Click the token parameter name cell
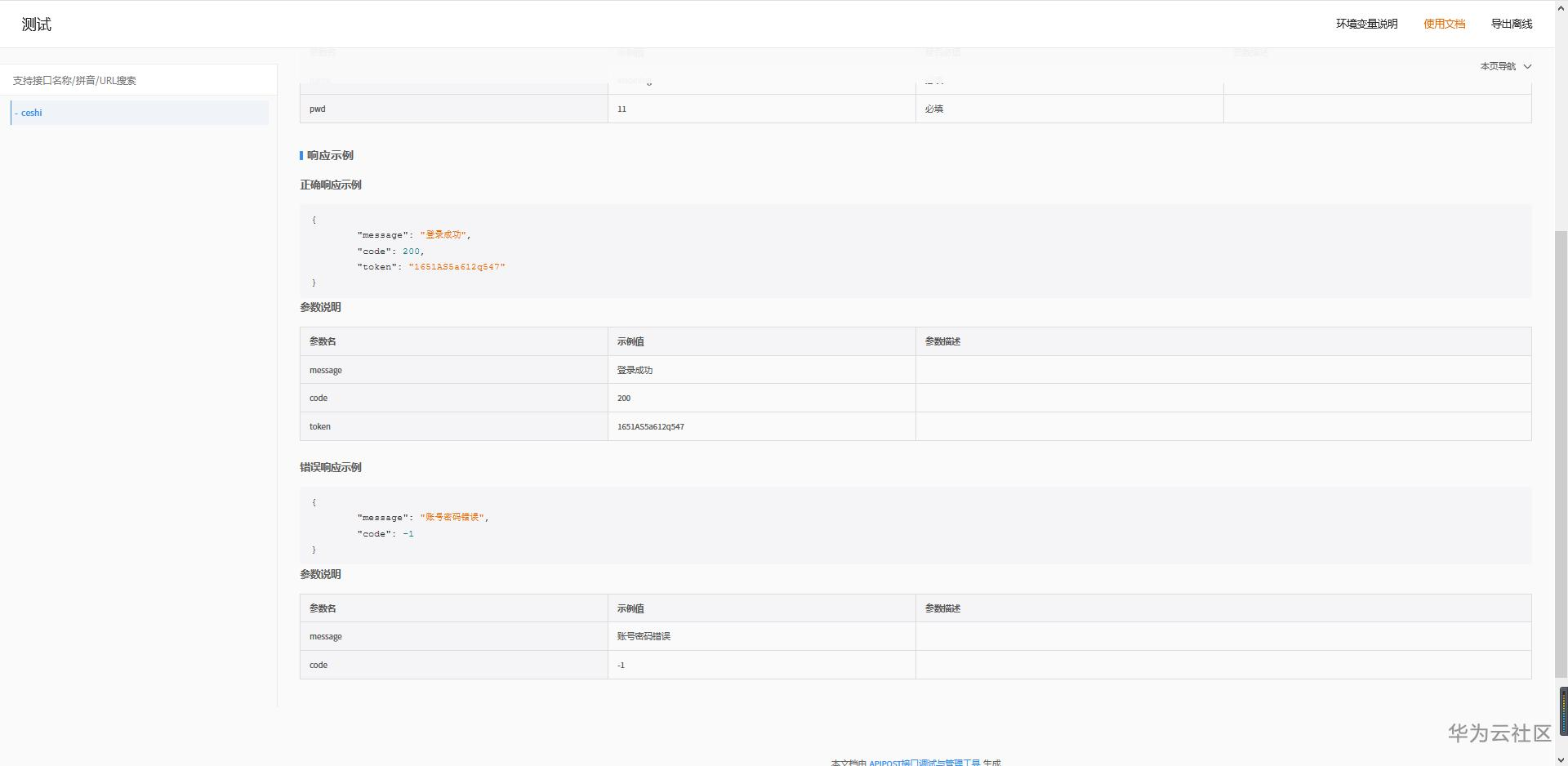The image size is (1568, 766). 454,426
